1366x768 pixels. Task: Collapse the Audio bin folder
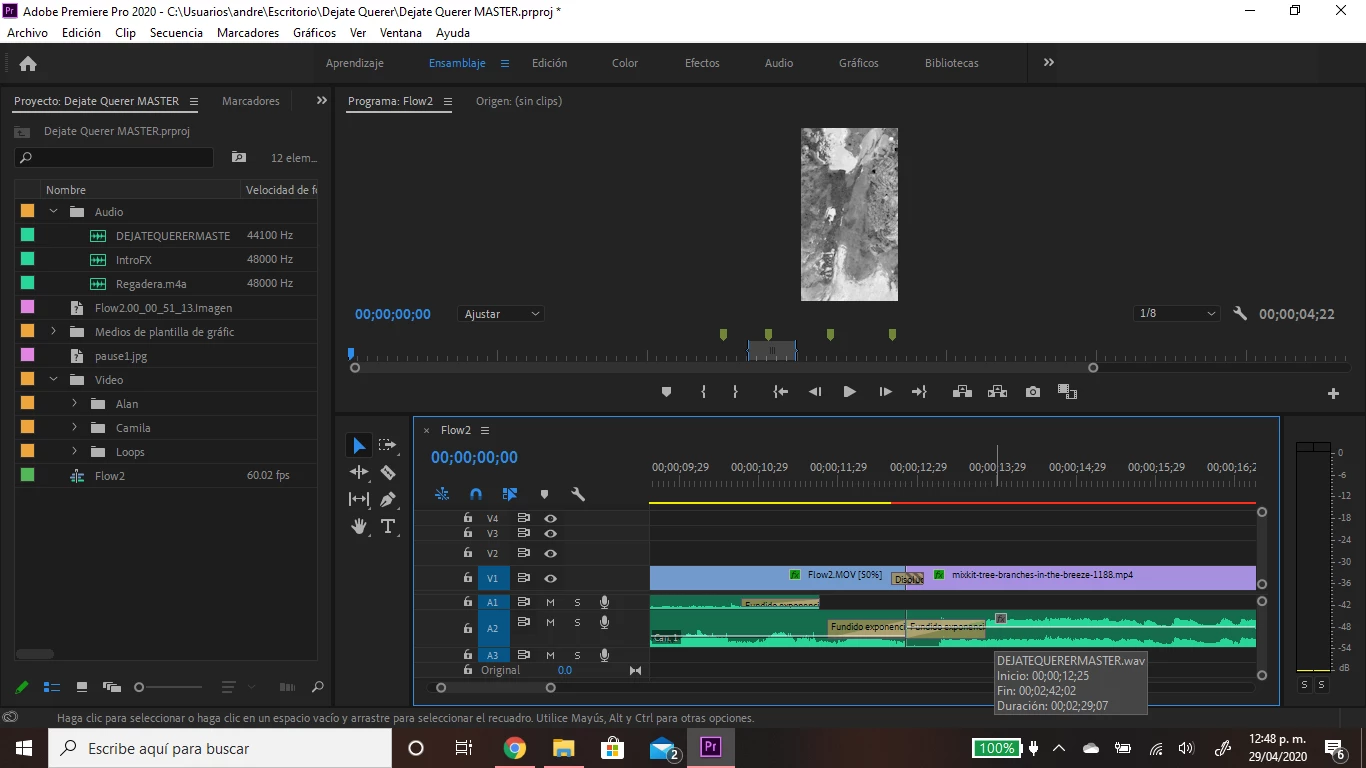pos(54,212)
